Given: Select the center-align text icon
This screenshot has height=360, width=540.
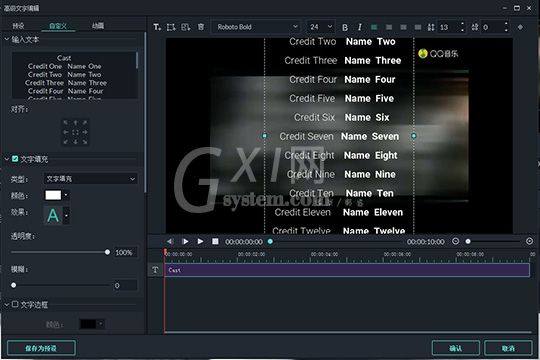Looking at the screenshot, I should (389, 27).
